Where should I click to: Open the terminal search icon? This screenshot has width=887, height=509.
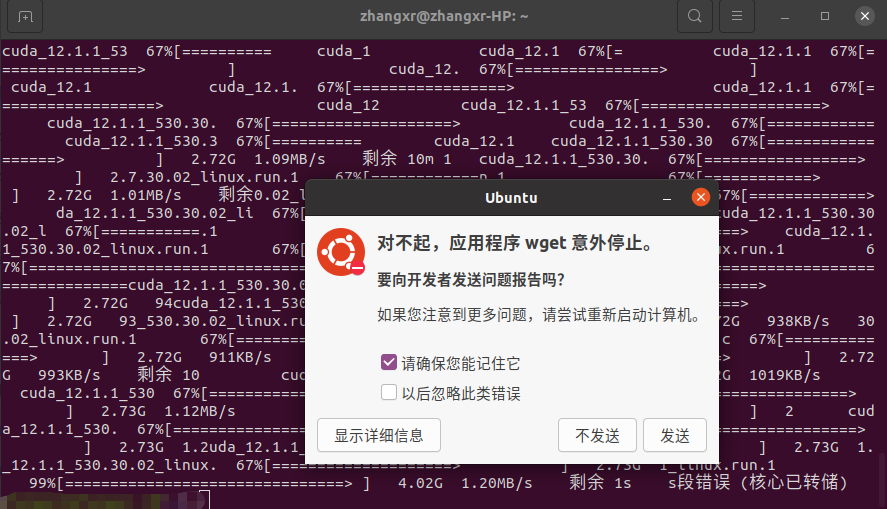click(695, 16)
